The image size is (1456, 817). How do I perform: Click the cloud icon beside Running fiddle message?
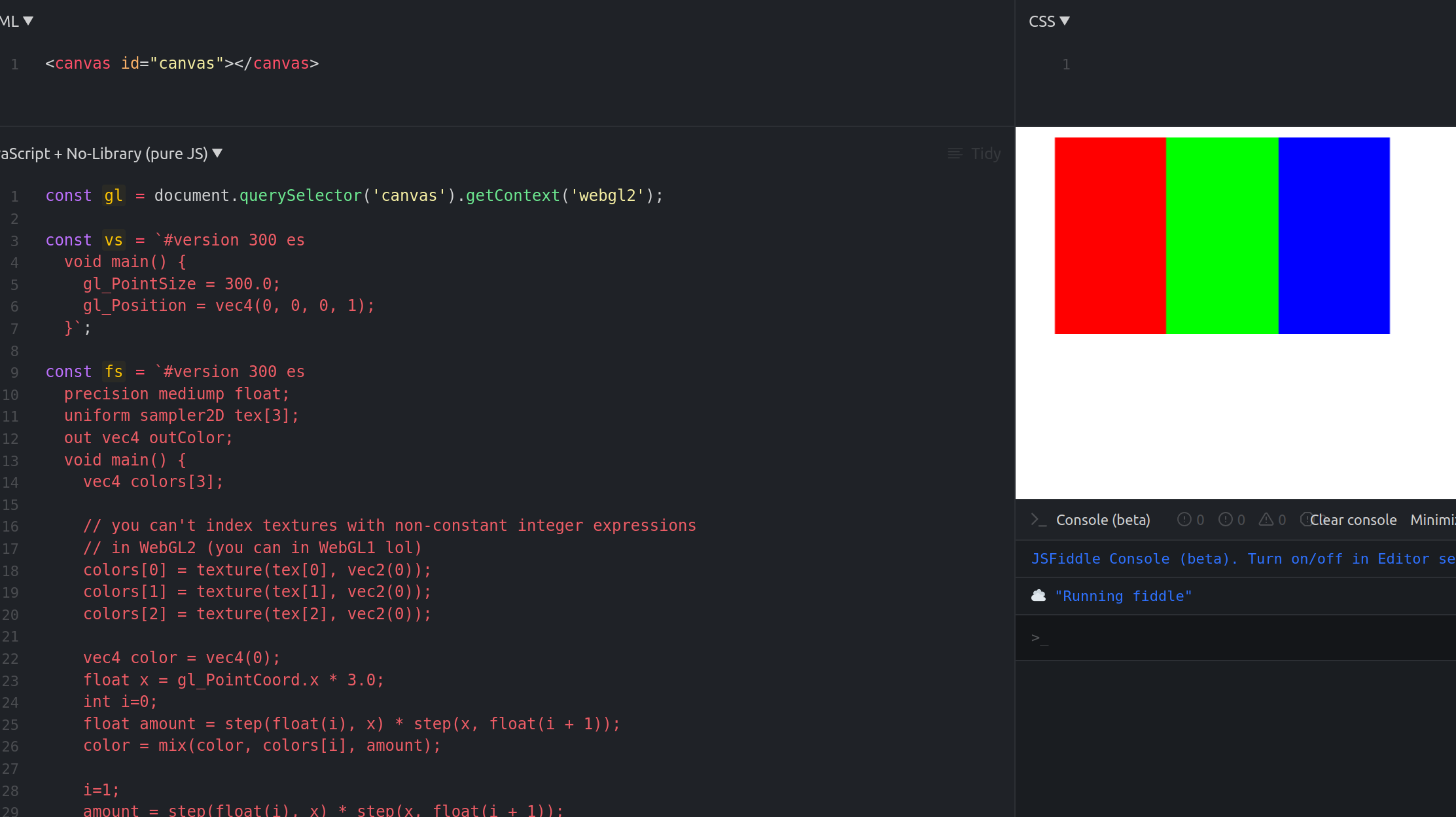click(1040, 596)
